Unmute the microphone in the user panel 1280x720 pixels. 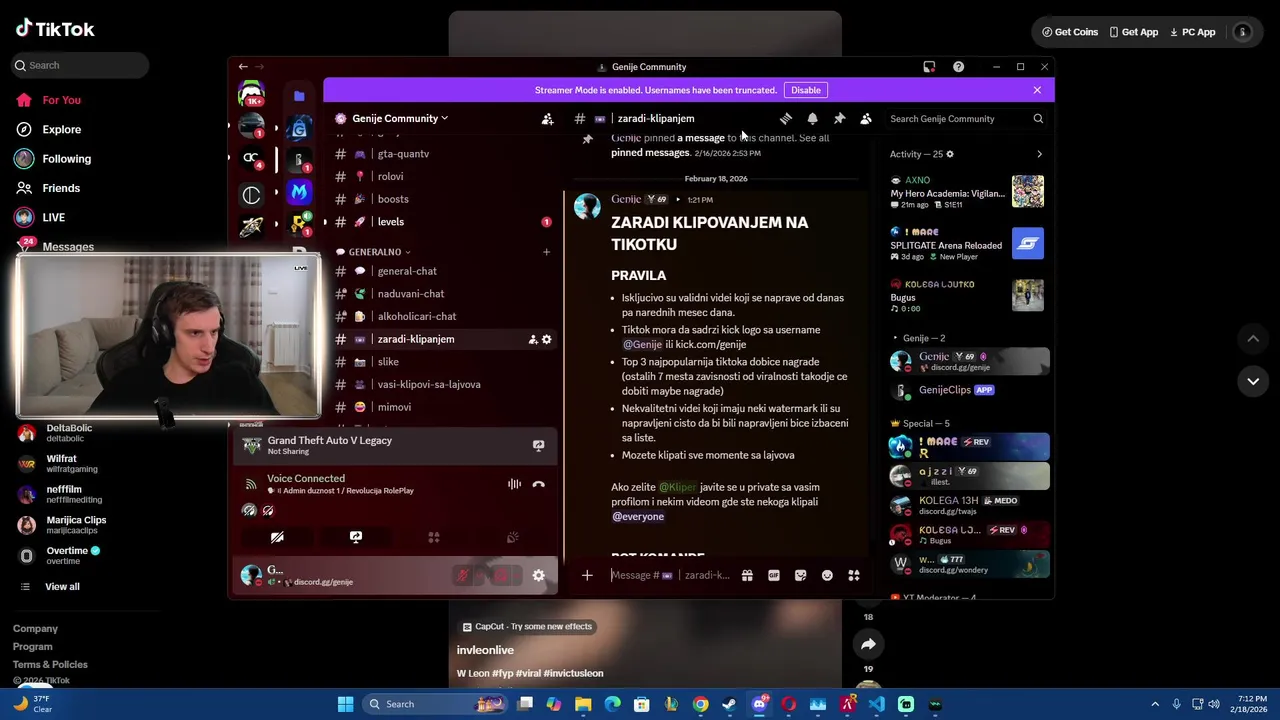463,575
